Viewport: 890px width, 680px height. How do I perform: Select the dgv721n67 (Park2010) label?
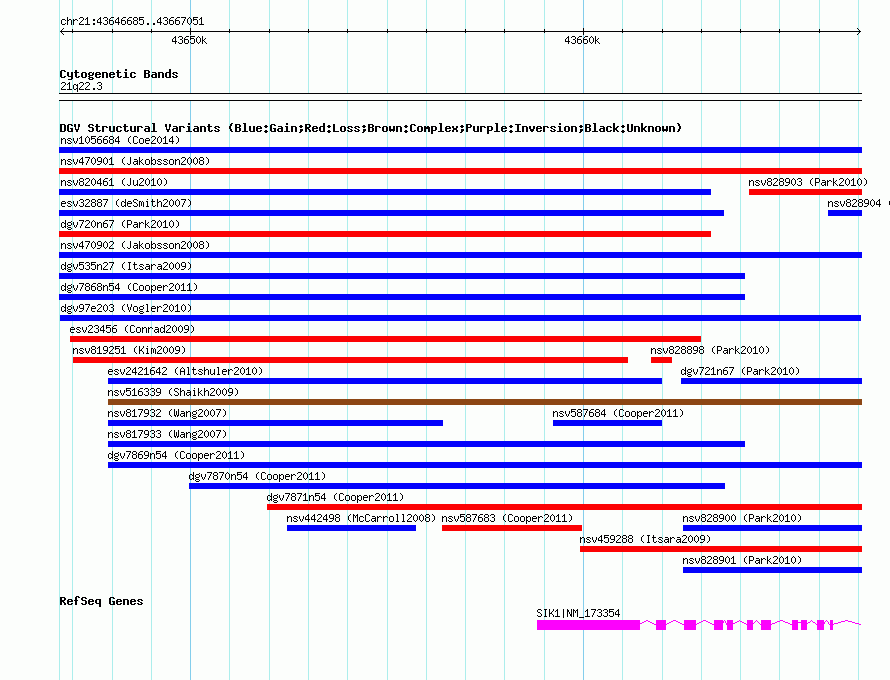click(x=740, y=371)
